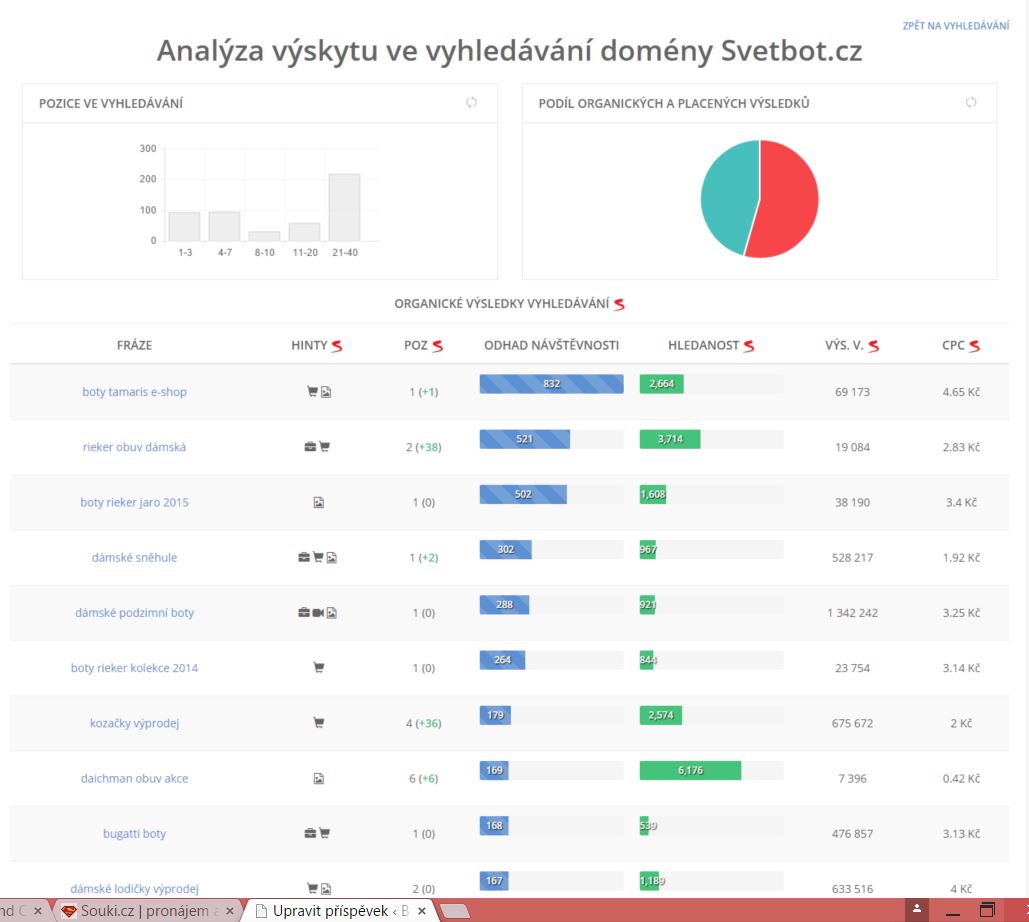Image resolution: width=1029 pixels, height=922 pixels.
Task: Refresh the Podíl organických a placených výsledků panel
Action: point(971,102)
